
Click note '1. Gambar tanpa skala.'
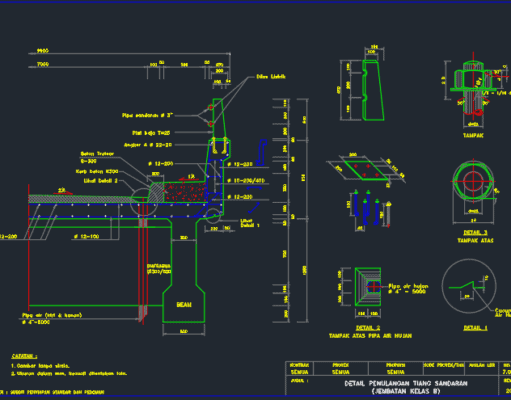[40, 366]
